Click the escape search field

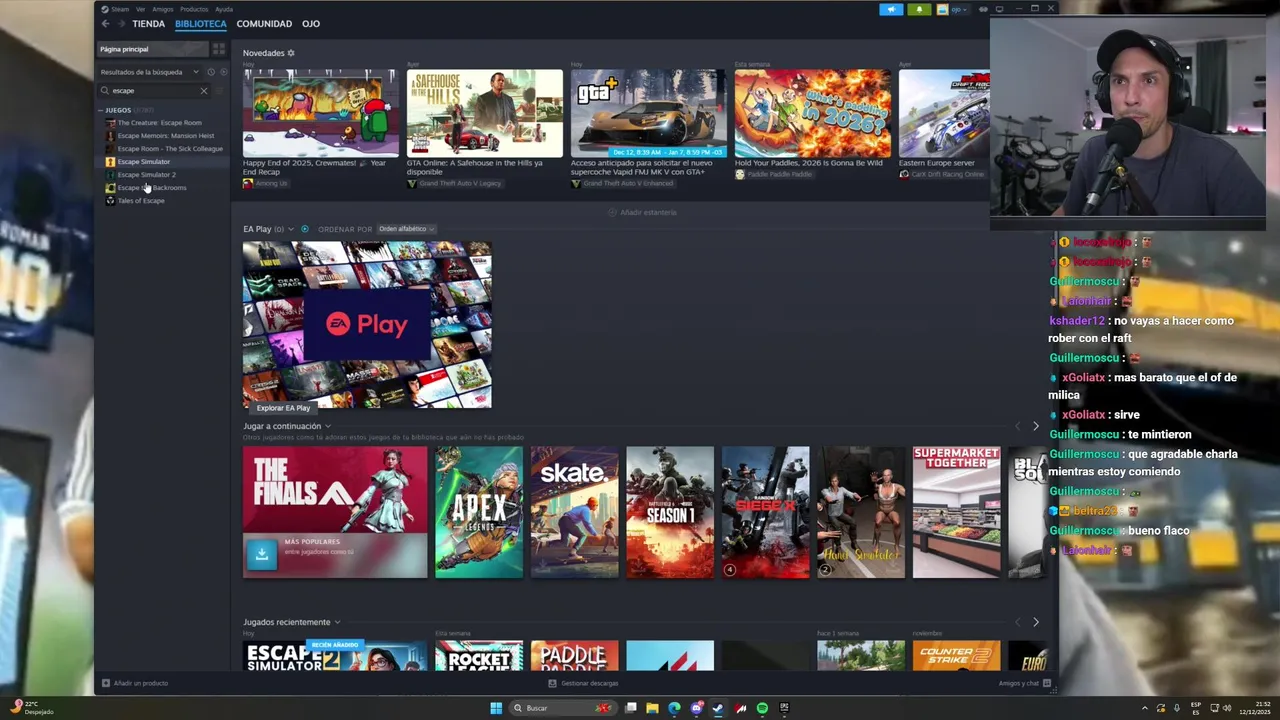pyautogui.click(x=154, y=90)
